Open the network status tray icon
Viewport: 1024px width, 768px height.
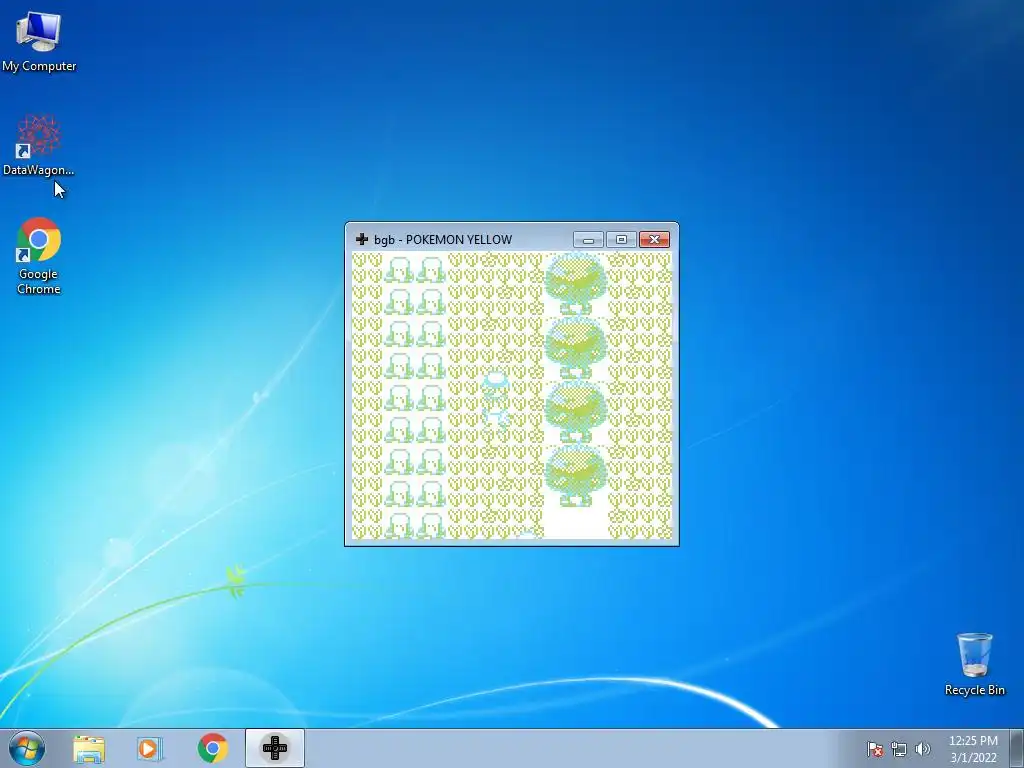tap(899, 749)
